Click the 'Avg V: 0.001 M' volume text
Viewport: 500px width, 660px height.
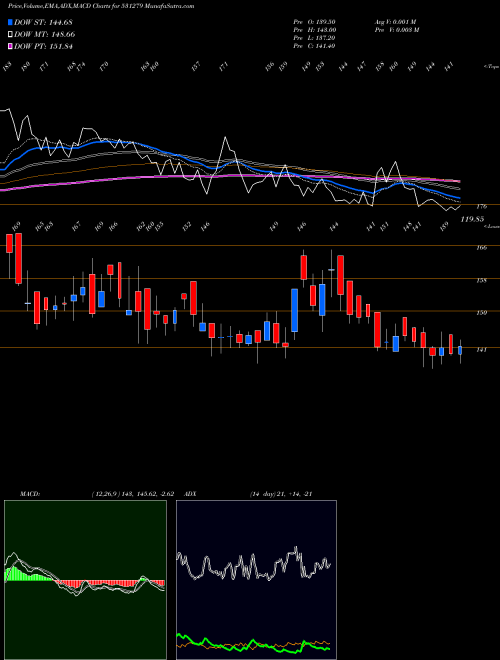(395, 22)
